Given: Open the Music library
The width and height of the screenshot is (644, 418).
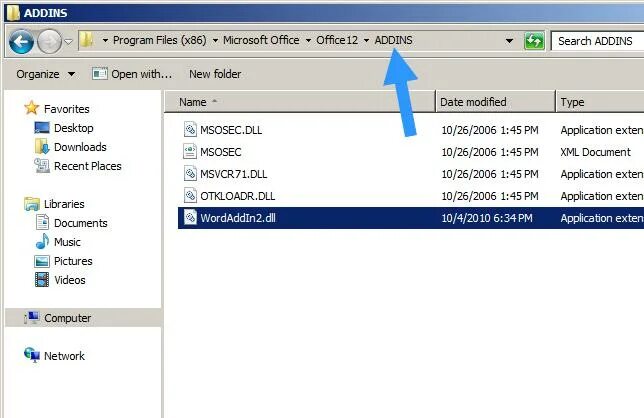Looking at the screenshot, I should click(x=67, y=242).
